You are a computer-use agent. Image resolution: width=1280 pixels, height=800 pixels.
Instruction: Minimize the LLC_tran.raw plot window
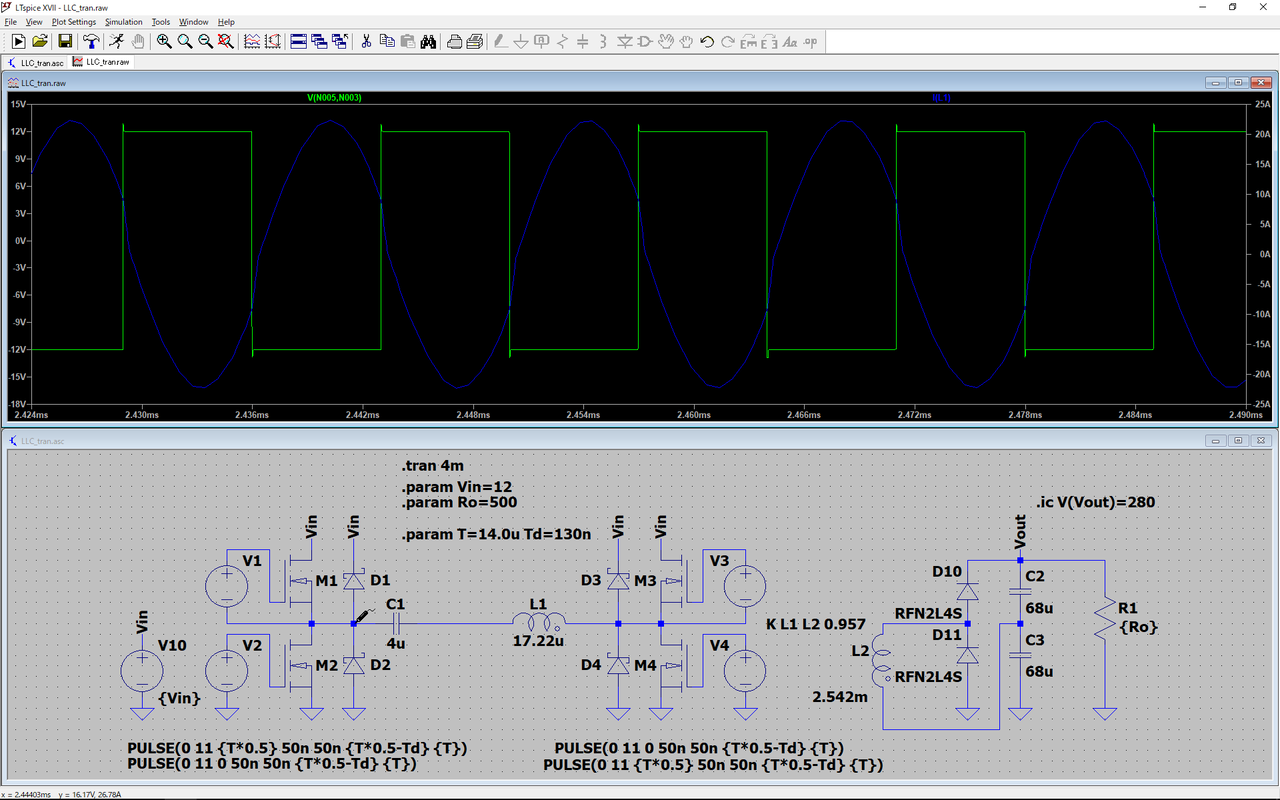pyautogui.click(x=1215, y=82)
